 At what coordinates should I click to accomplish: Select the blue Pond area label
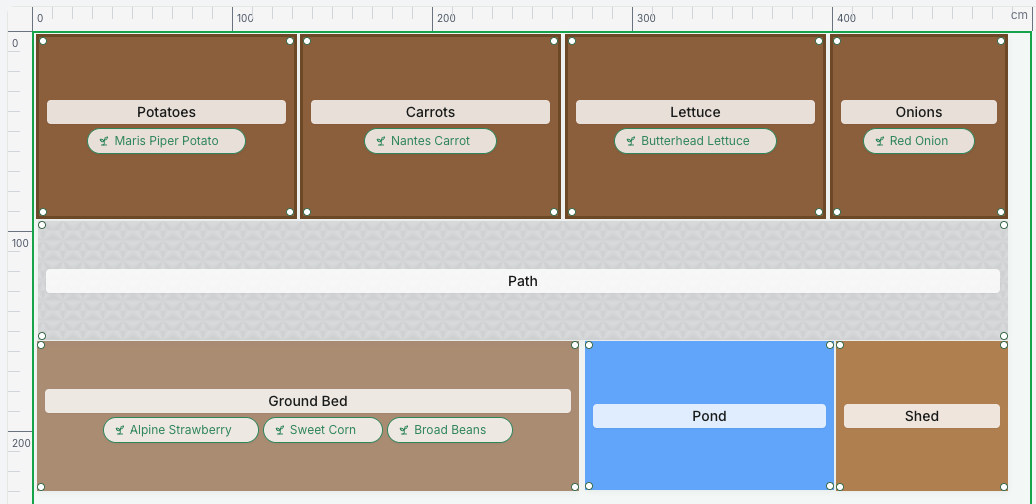coord(710,416)
